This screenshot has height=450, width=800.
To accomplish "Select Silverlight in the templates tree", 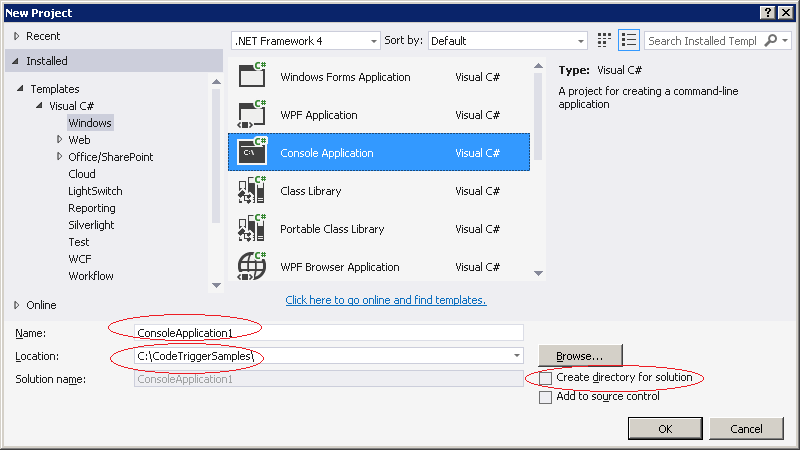I will (92, 225).
